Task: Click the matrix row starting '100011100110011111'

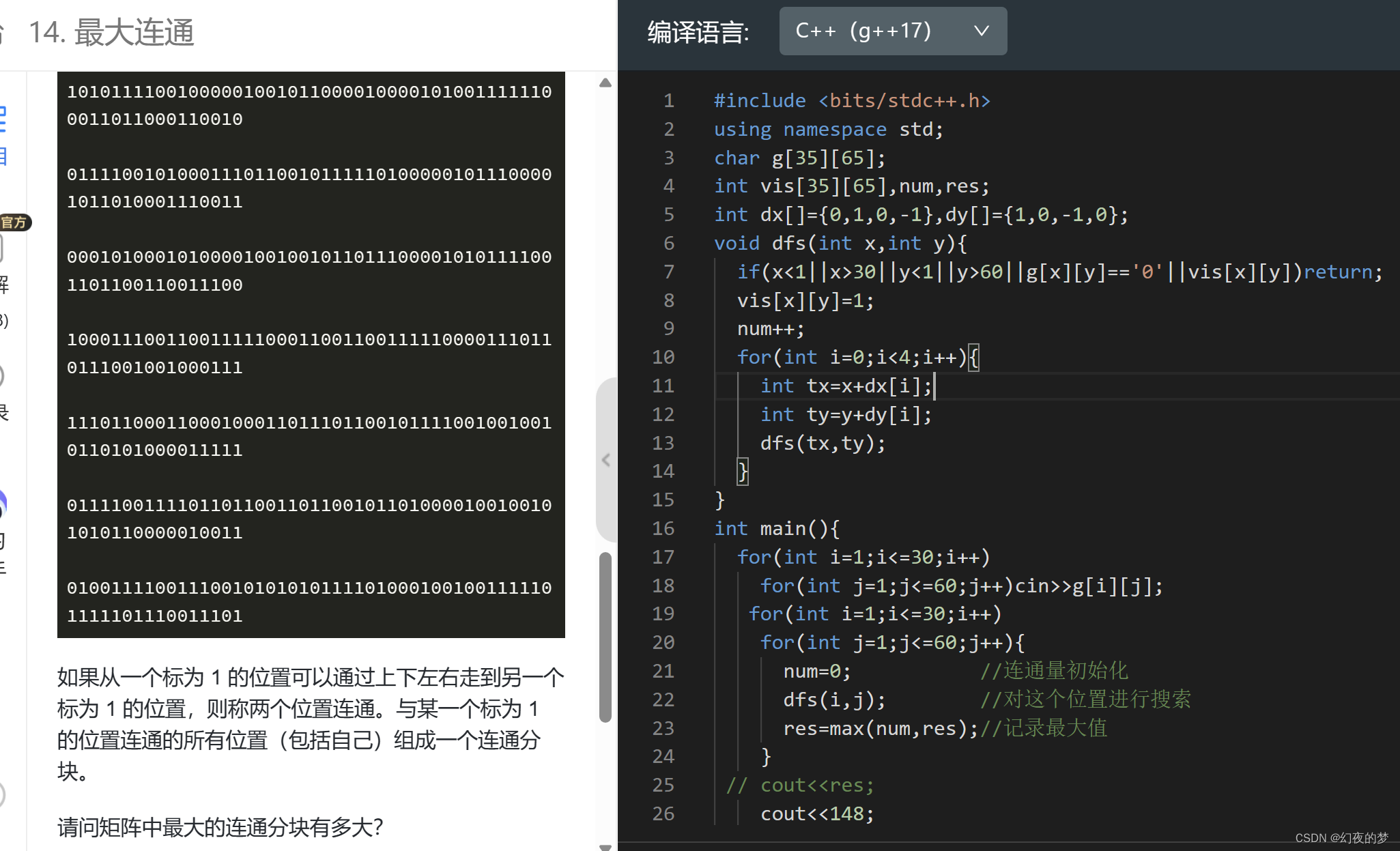Action: [x=309, y=354]
